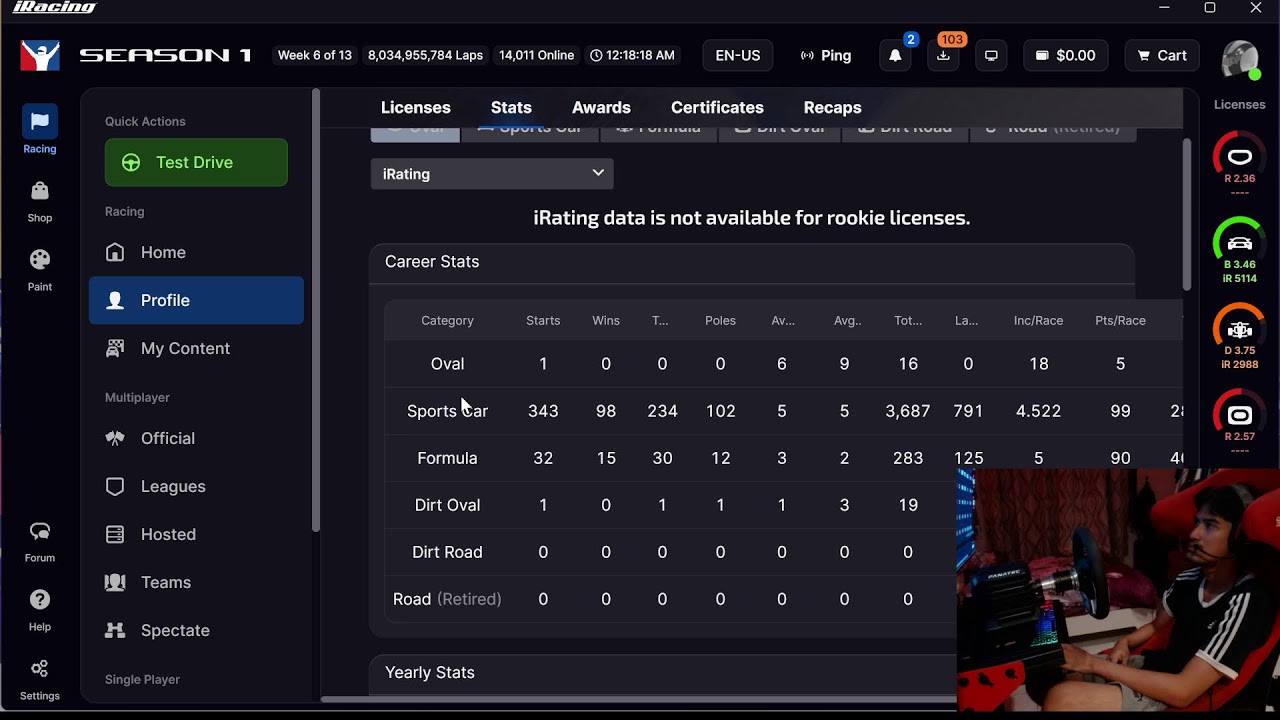Open Profile in sidebar
The height and width of the screenshot is (720, 1280).
(x=196, y=300)
